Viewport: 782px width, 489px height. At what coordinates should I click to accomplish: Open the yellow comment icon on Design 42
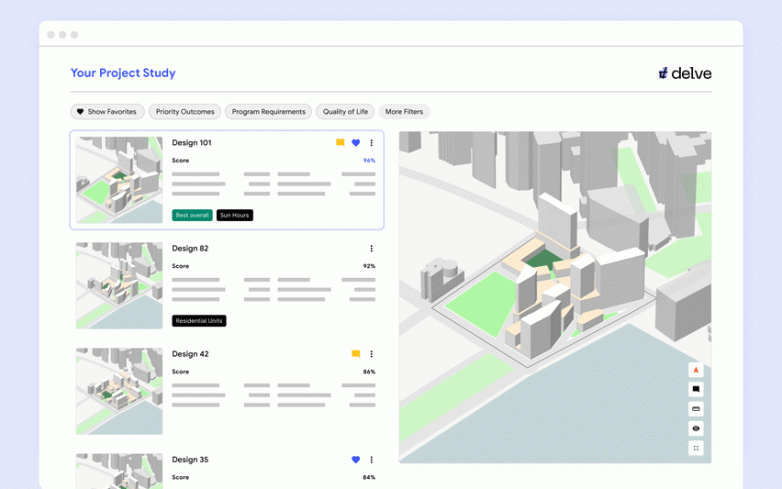click(x=355, y=354)
